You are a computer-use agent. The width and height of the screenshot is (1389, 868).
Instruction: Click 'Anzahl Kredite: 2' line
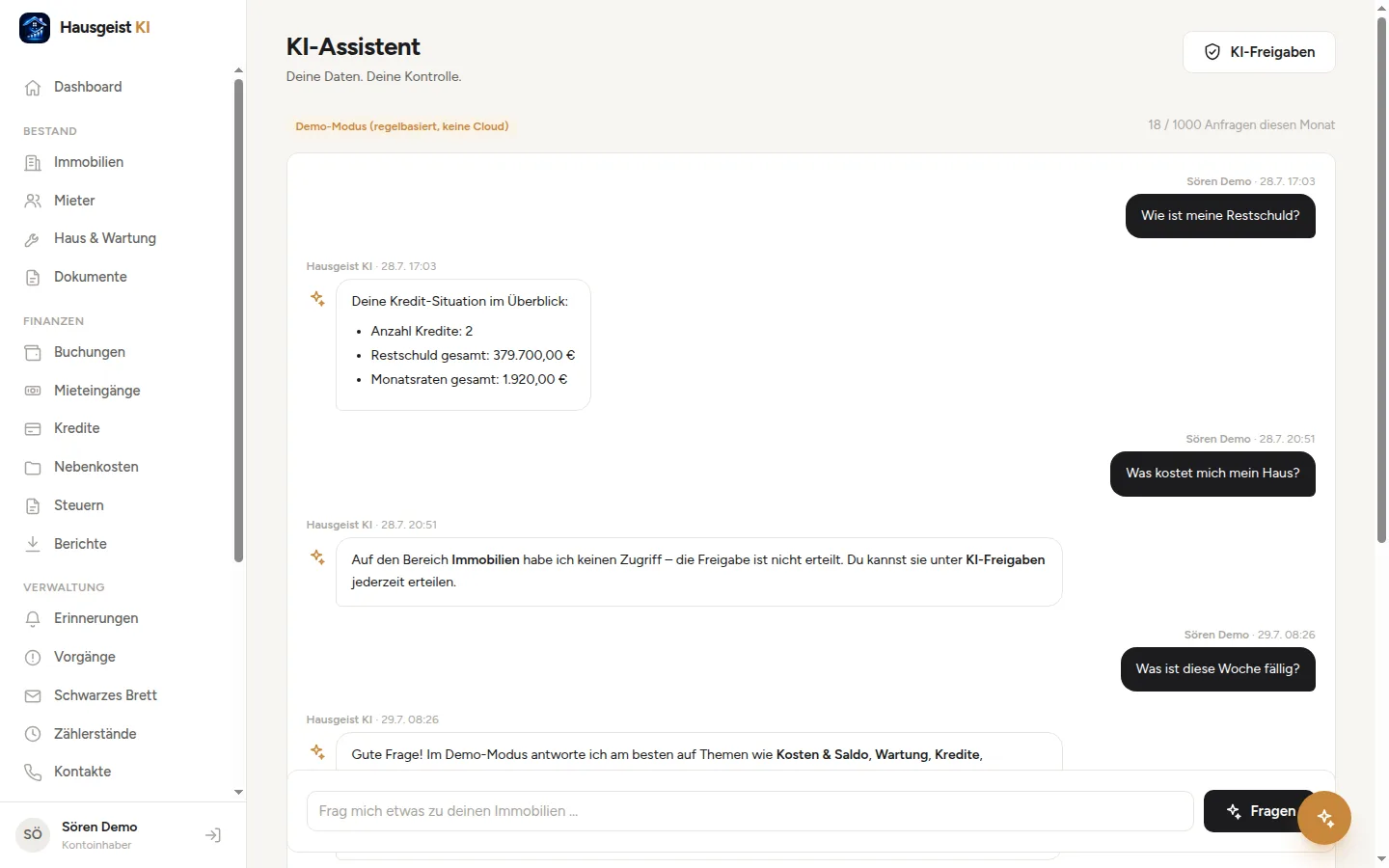coord(422,331)
